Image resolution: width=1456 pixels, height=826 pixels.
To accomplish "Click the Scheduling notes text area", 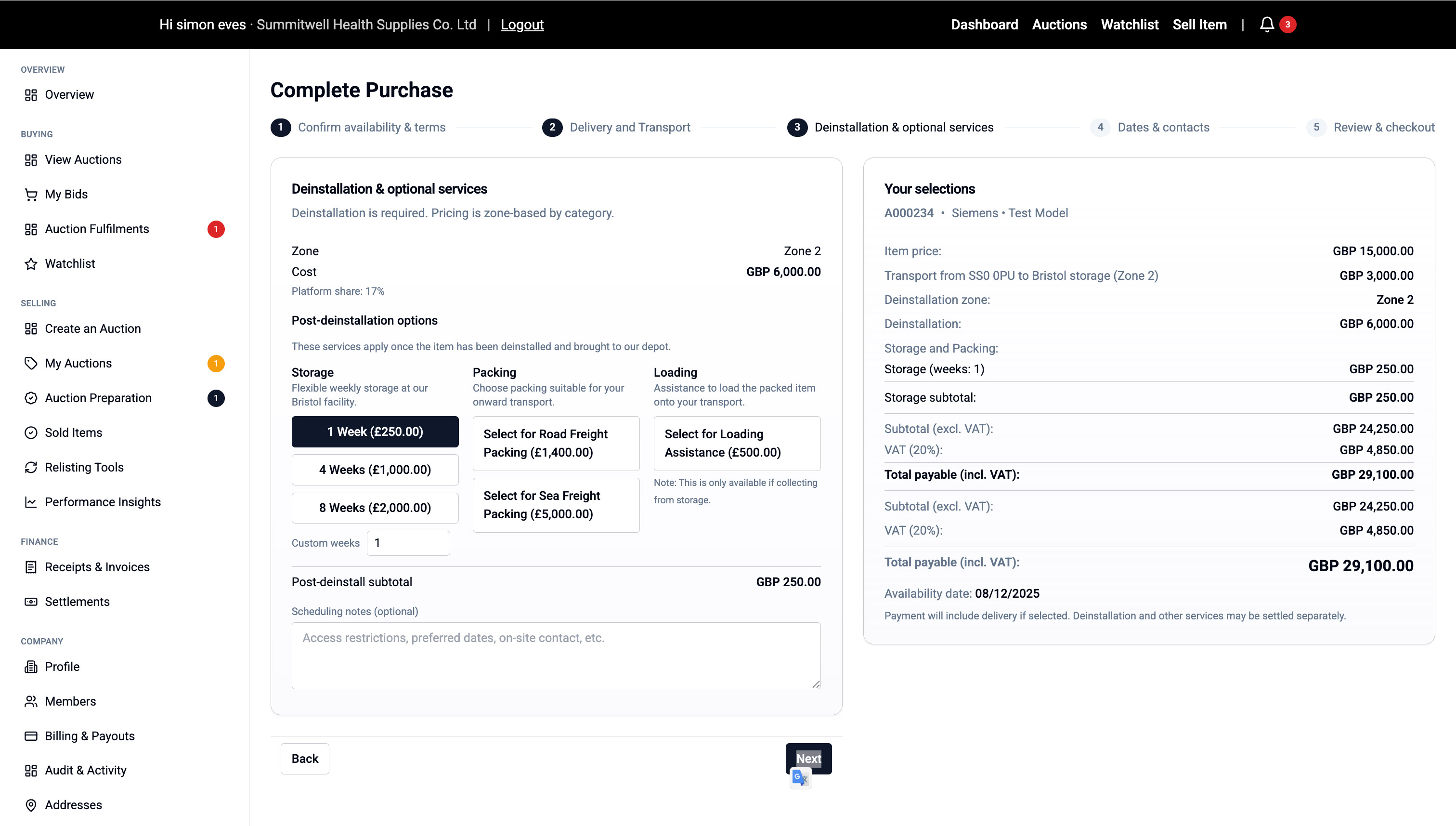I will [556, 656].
